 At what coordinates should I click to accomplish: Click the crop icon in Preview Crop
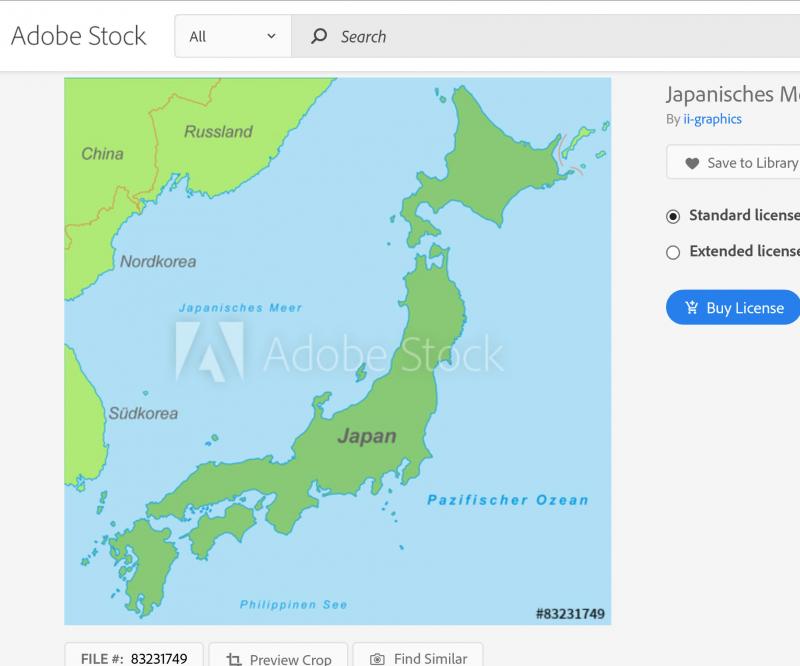[234, 659]
